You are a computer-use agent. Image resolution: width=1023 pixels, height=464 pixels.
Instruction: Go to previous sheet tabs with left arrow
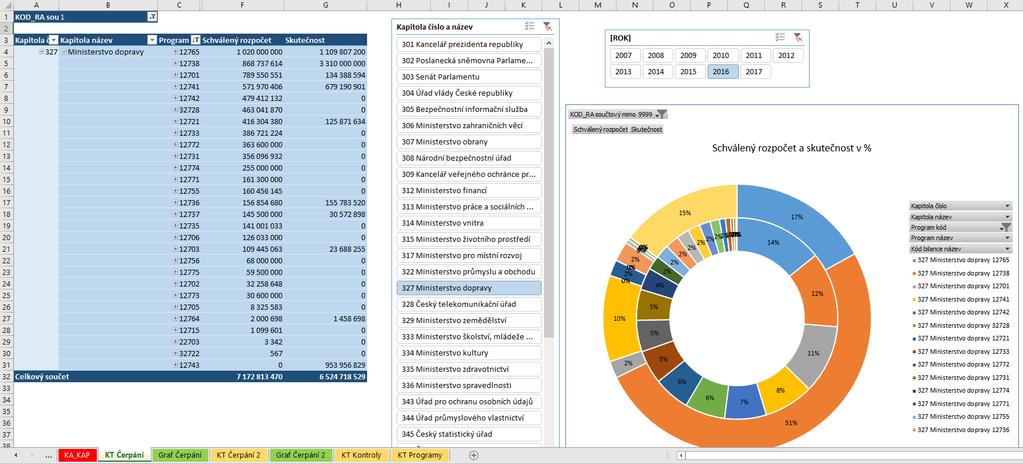16,455
